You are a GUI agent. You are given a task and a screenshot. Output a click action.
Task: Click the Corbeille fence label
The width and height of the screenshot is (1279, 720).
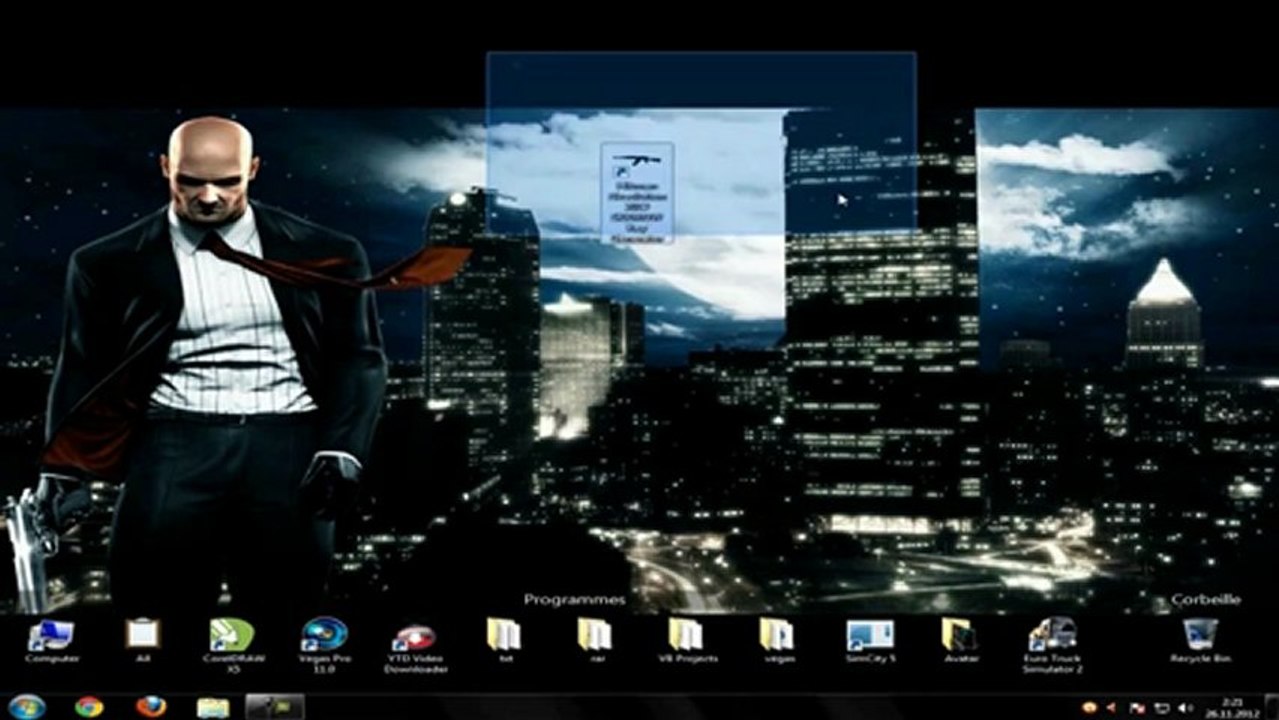pos(1206,600)
